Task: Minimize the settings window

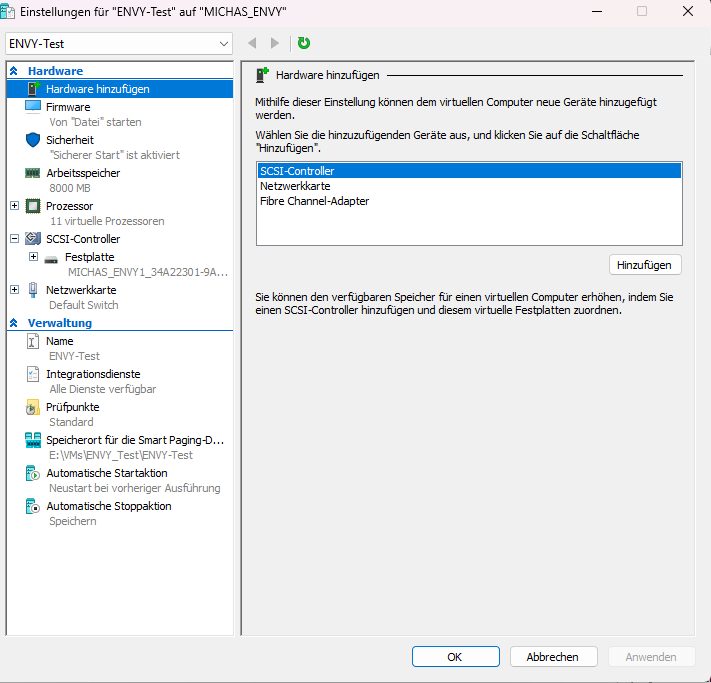Action: point(597,11)
